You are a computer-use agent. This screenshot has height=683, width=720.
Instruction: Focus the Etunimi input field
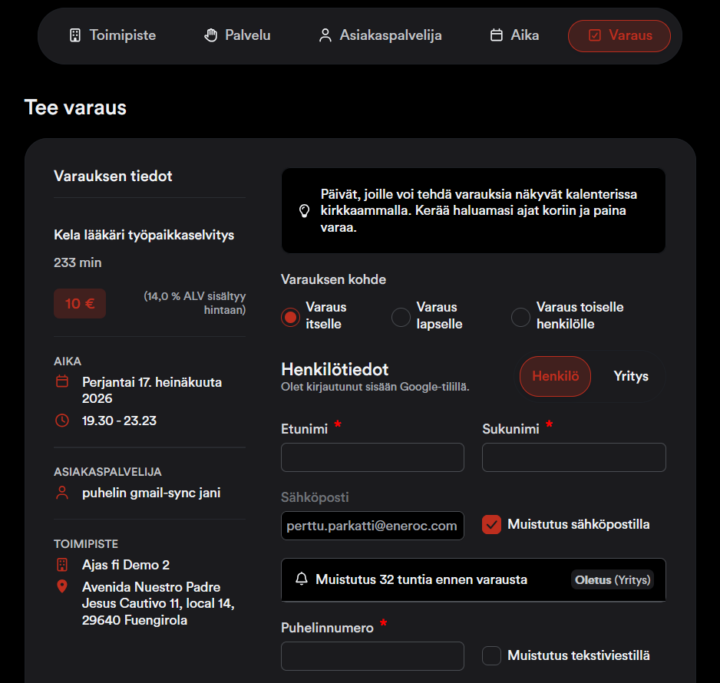click(372, 457)
